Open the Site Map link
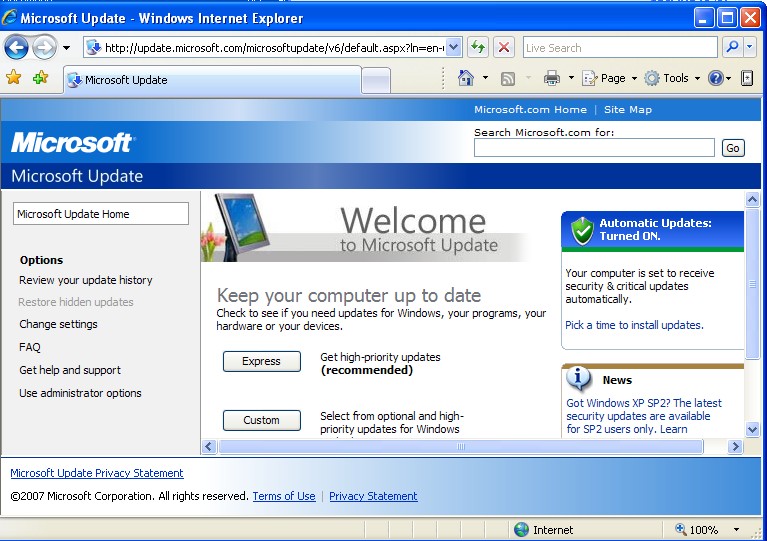The height and width of the screenshot is (541, 767). [628, 110]
